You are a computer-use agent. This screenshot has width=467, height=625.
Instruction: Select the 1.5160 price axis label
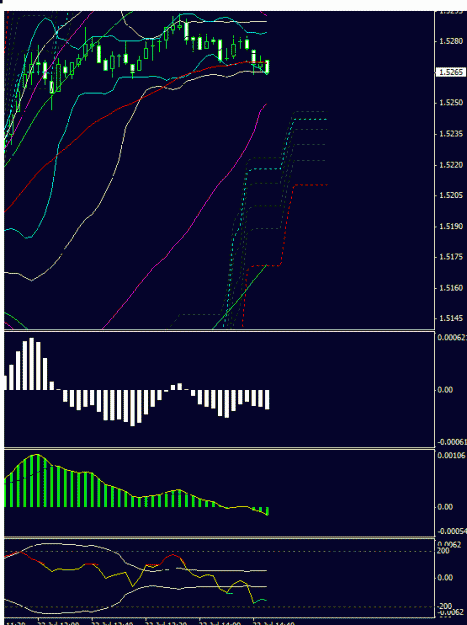click(x=451, y=288)
